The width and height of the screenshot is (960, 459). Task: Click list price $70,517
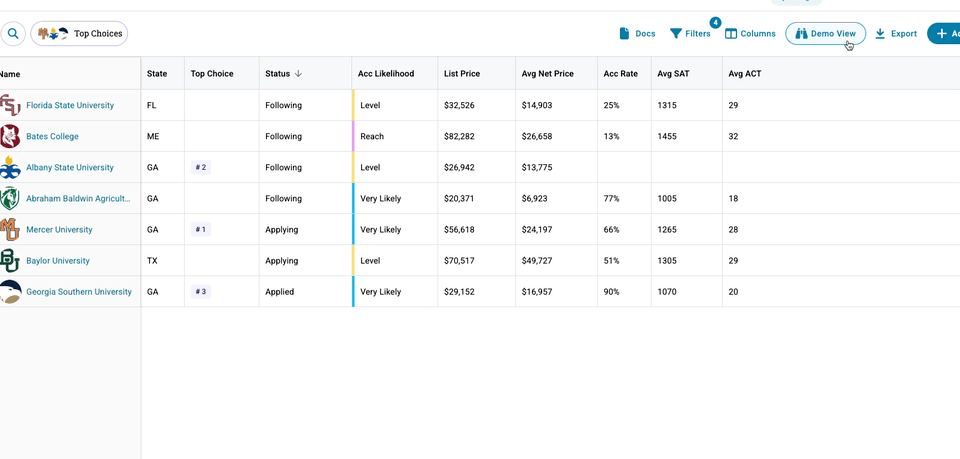tap(459, 261)
